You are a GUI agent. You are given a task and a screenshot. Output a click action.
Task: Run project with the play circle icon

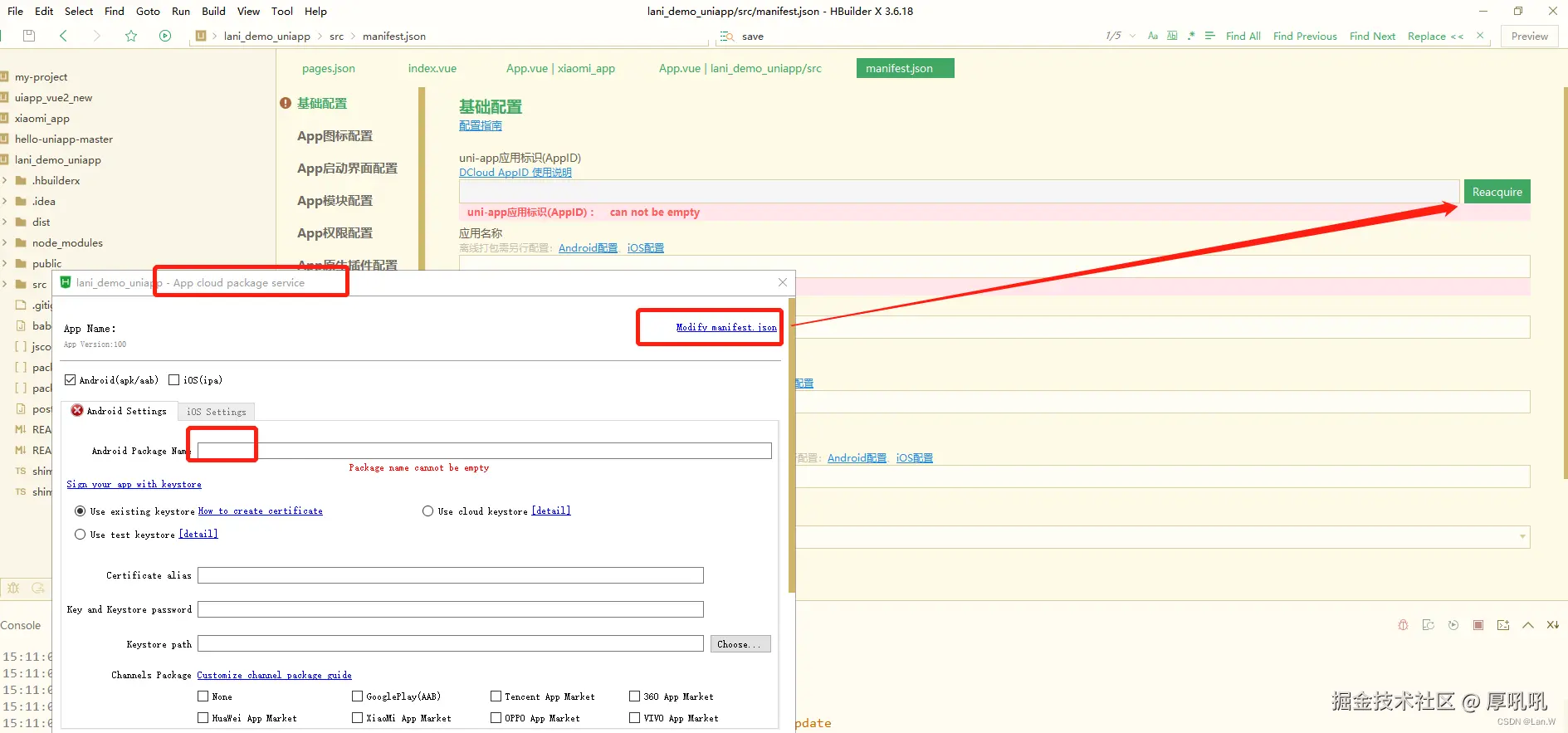coord(165,36)
